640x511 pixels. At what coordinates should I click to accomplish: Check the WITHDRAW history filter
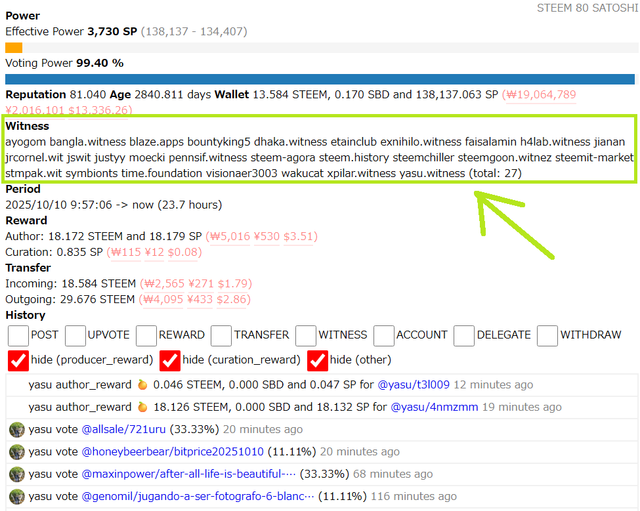click(x=547, y=335)
